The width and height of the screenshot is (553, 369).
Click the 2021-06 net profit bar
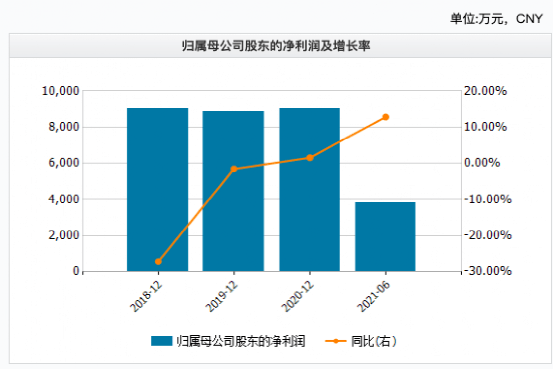click(385, 237)
